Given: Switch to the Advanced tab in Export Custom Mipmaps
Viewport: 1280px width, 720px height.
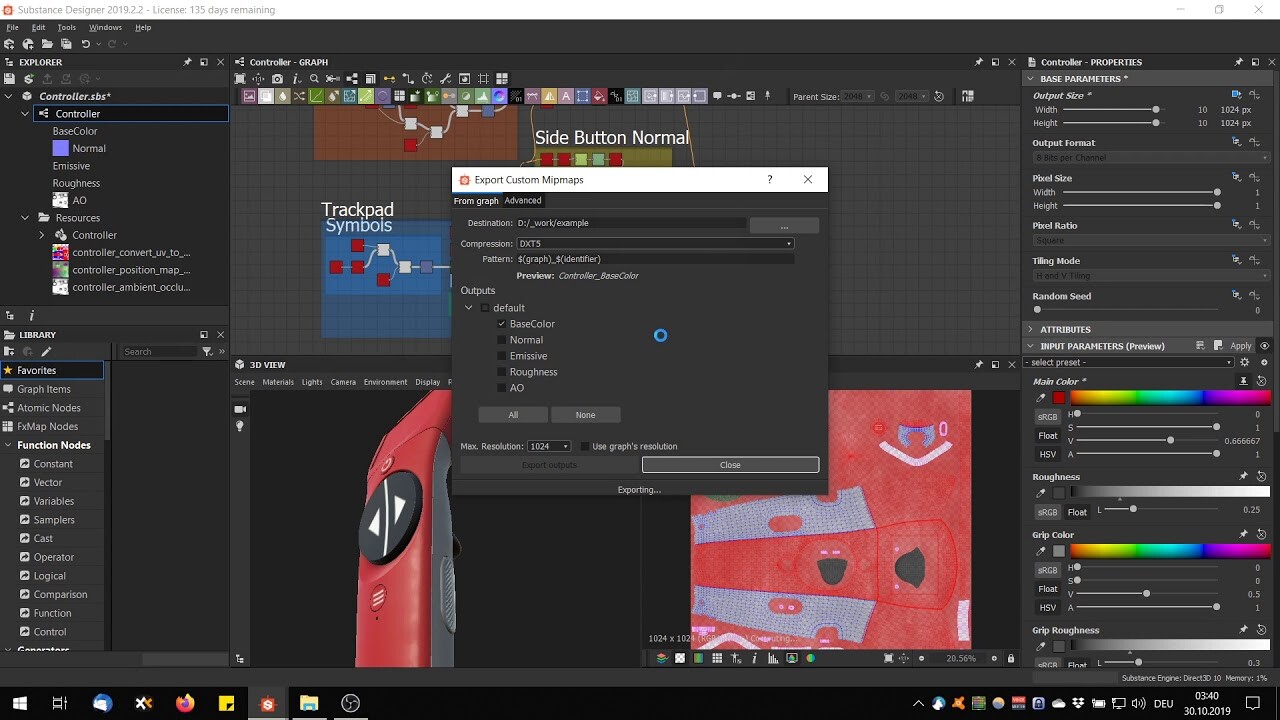Looking at the screenshot, I should [x=522, y=200].
